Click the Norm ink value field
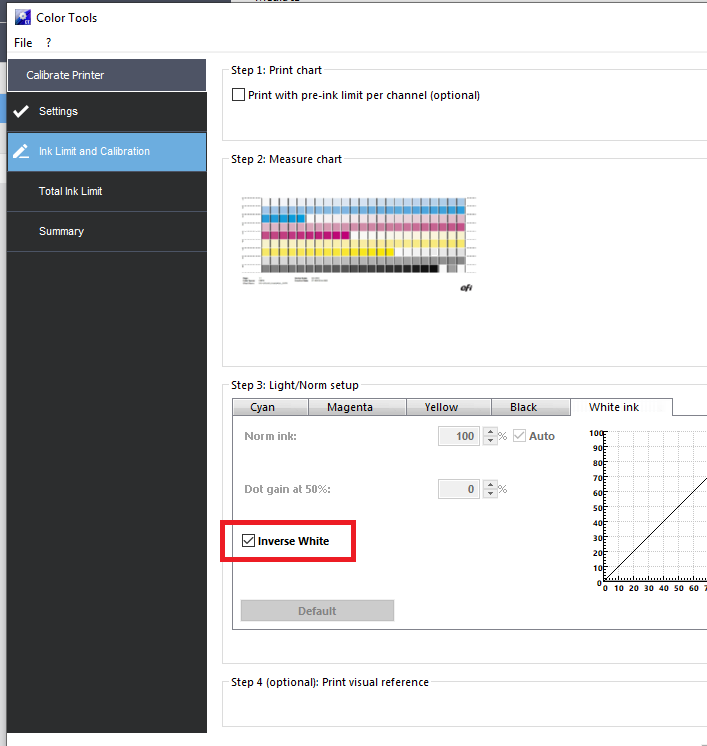707x746 pixels. (x=459, y=436)
